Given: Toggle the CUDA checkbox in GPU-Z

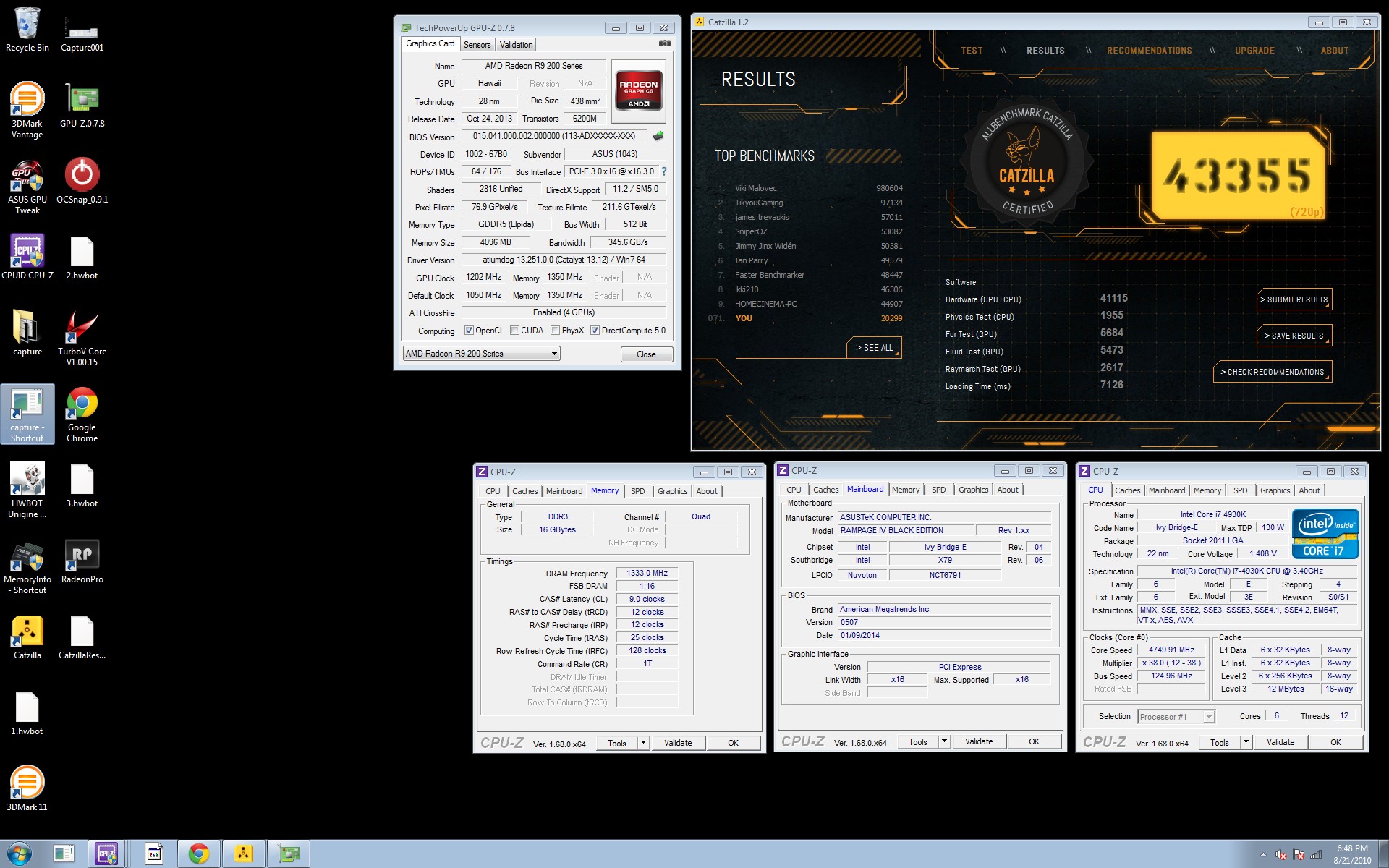Looking at the screenshot, I should [514, 331].
